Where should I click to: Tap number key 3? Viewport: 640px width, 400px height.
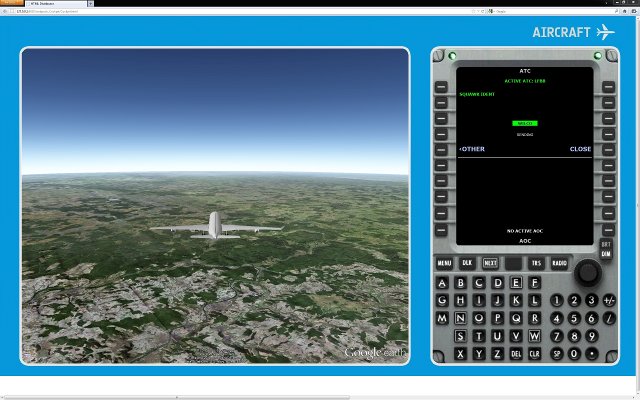pyautogui.click(x=591, y=301)
